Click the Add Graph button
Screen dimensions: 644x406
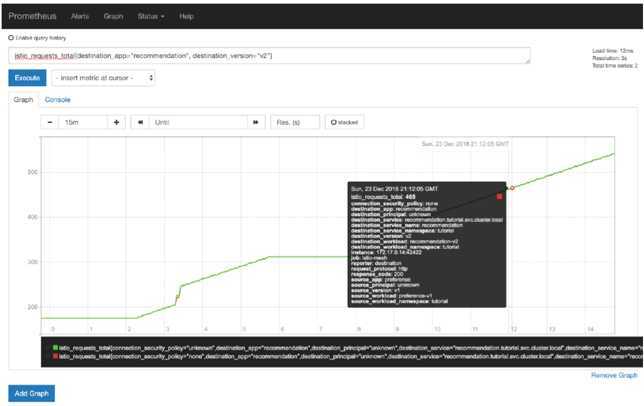(32, 393)
